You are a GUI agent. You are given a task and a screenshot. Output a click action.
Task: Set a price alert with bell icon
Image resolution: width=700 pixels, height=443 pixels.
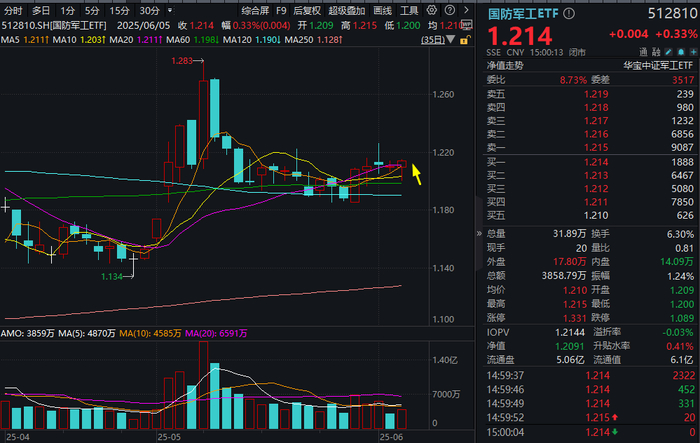pyautogui.click(x=681, y=52)
